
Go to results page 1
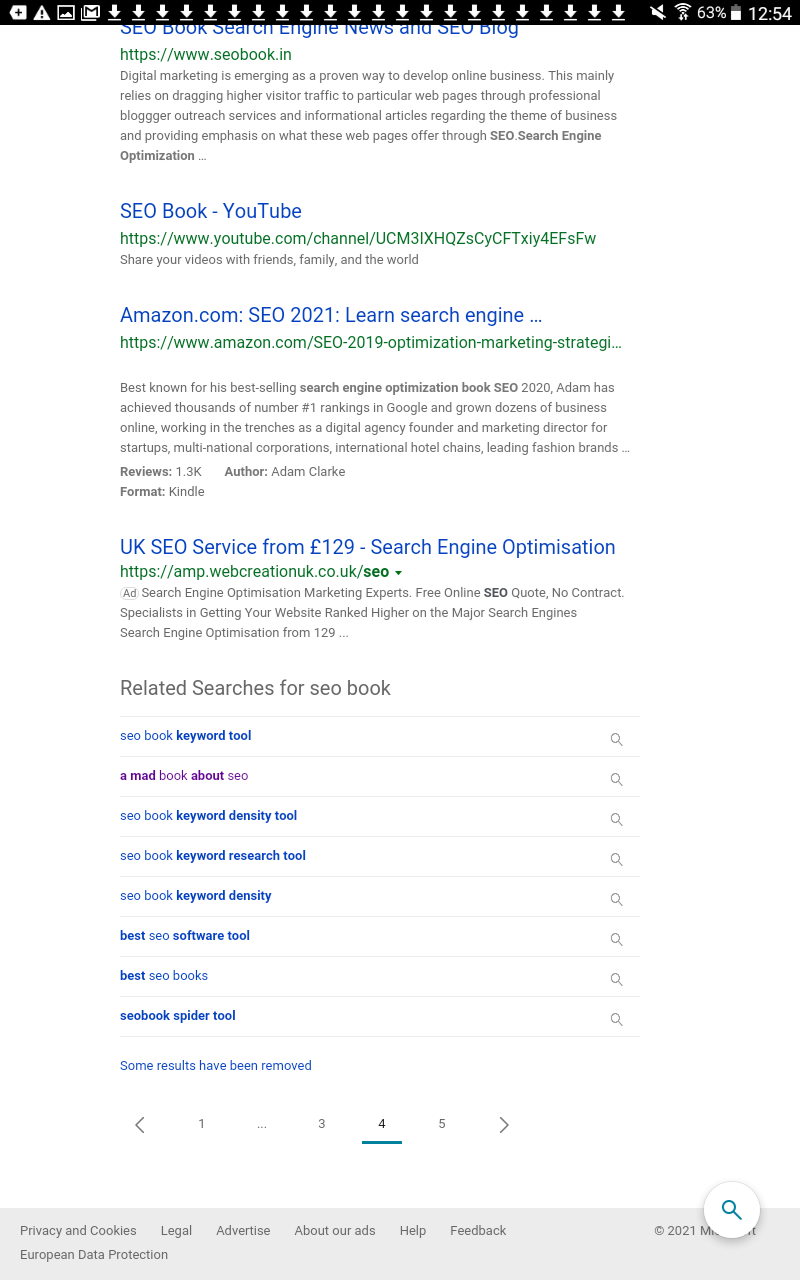tap(202, 1124)
